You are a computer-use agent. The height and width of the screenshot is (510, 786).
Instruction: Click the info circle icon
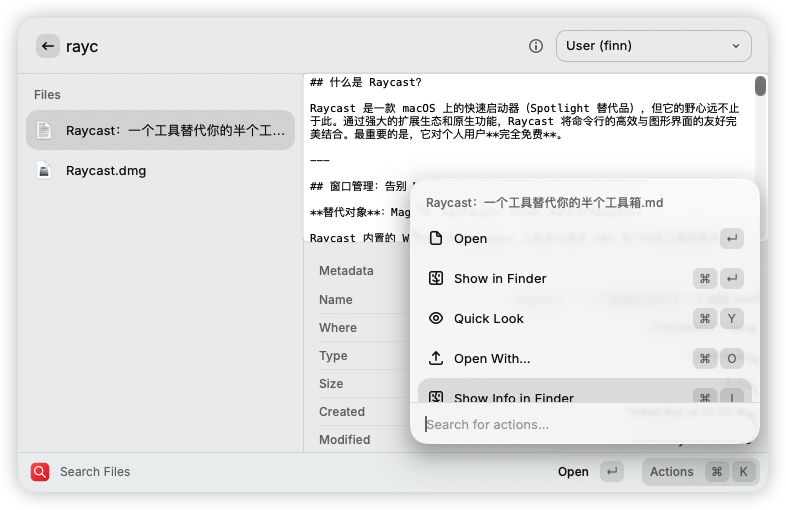click(x=536, y=46)
